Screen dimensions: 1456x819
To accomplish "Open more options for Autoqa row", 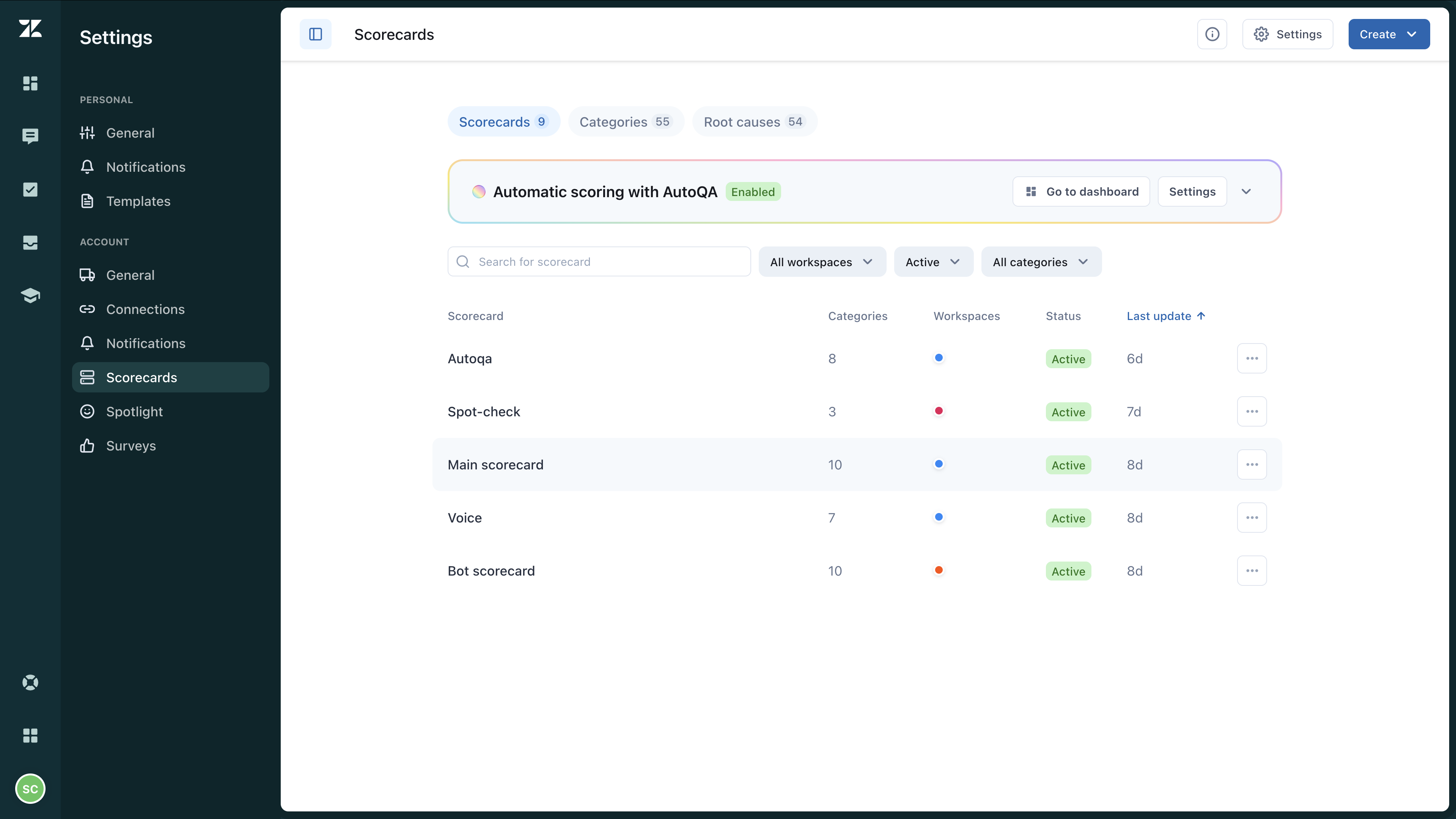I will click(1252, 358).
